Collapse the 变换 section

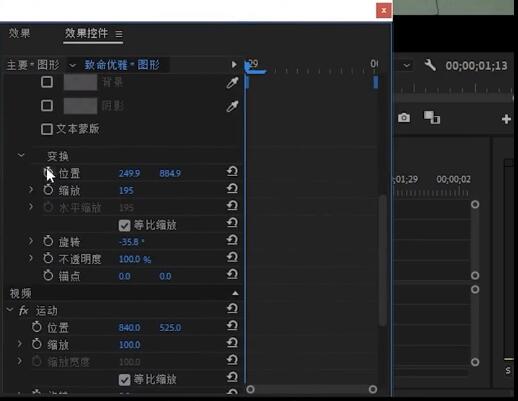tap(21, 155)
